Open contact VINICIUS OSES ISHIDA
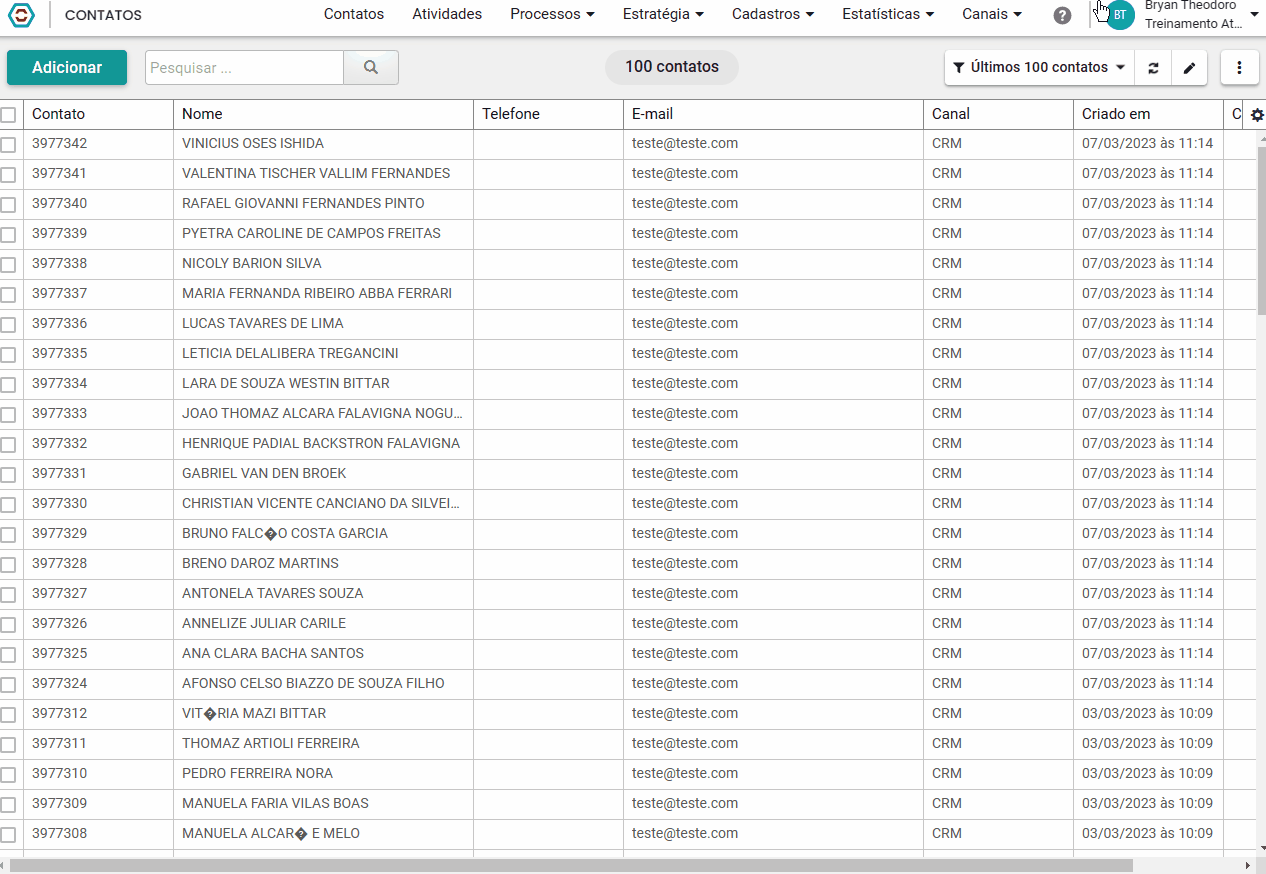The height and width of the screenshot is (874, 1266). pyautogui.click(x=253, y=143)
